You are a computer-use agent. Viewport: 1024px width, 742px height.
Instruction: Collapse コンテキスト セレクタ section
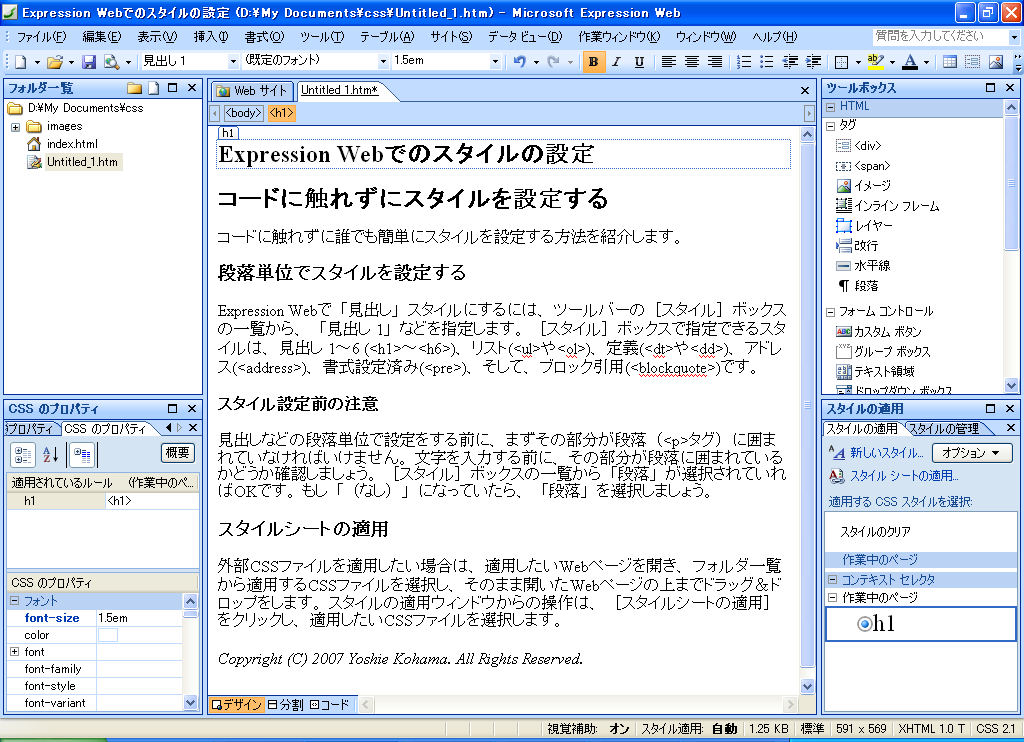(833, 579)
